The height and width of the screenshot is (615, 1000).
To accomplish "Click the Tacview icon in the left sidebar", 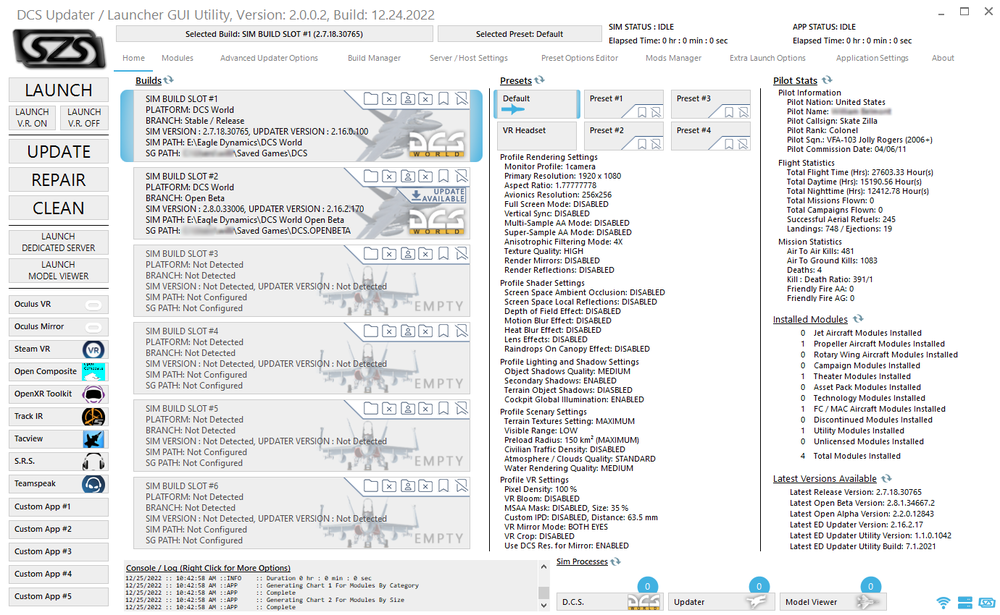I will tap(92, 438).
